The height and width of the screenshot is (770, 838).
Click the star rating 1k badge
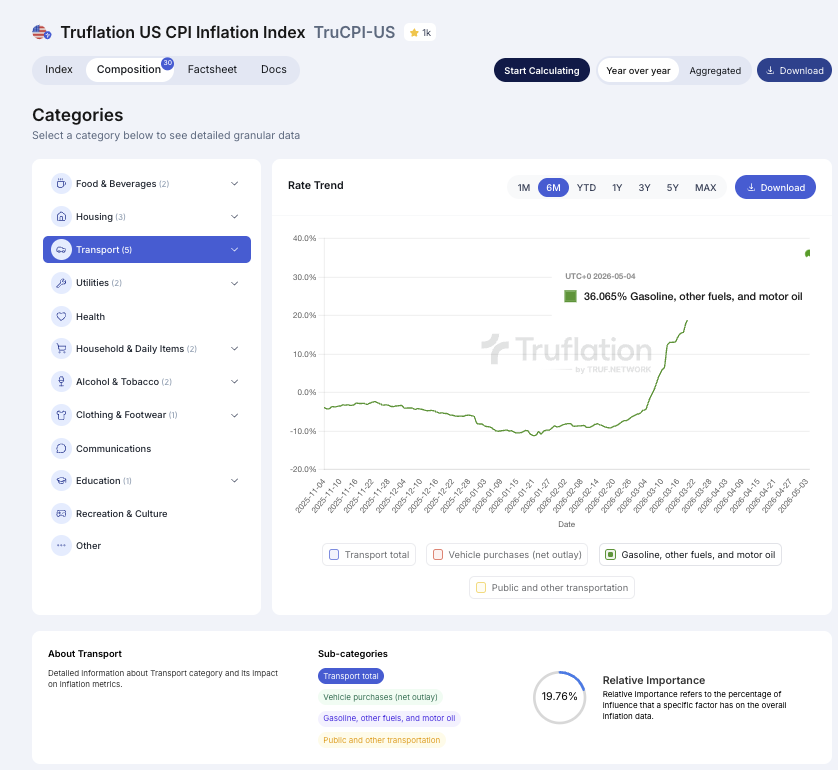tap(420, 33)
